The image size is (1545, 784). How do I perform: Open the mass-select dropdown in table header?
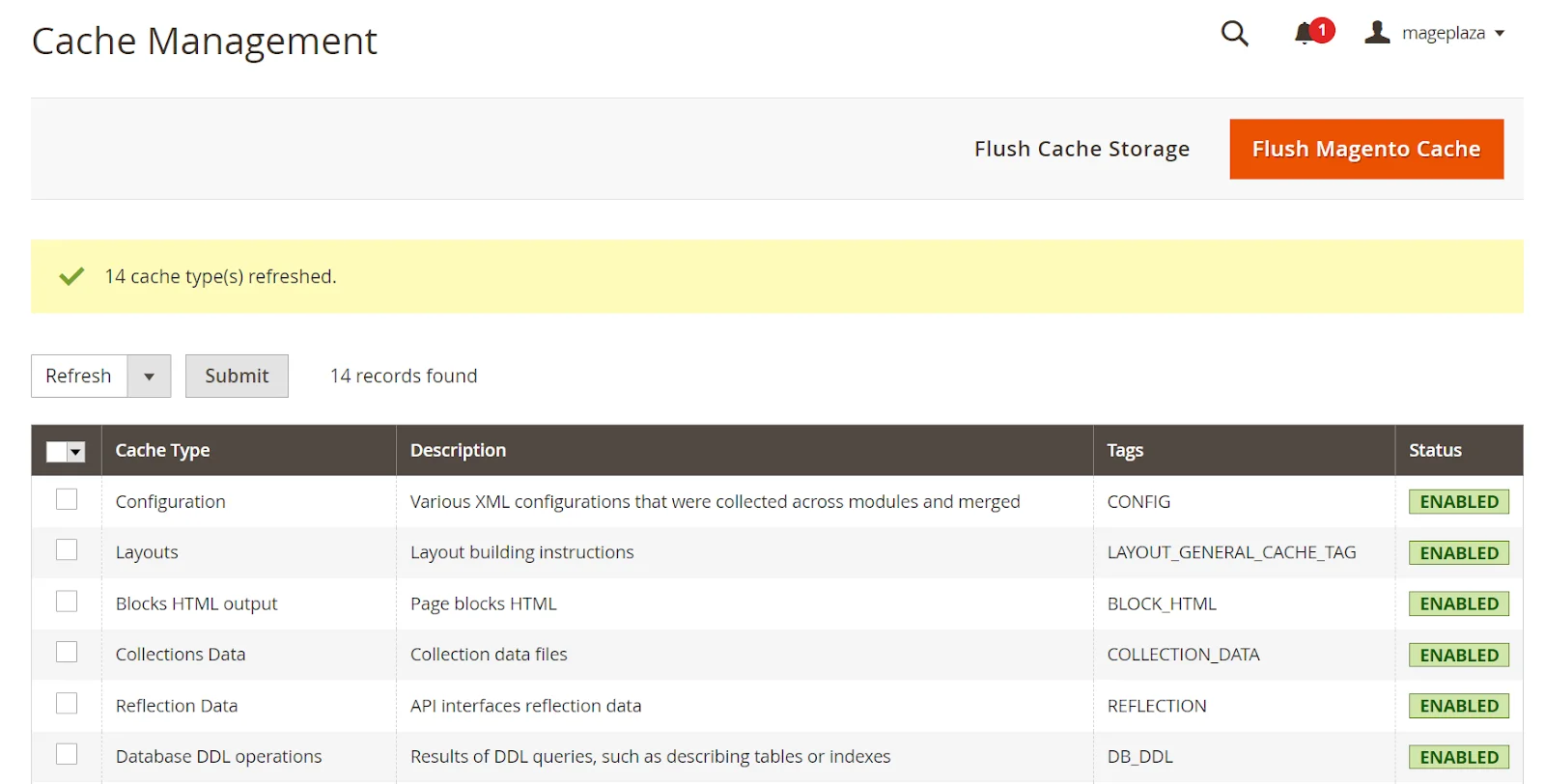pos(76,452)
